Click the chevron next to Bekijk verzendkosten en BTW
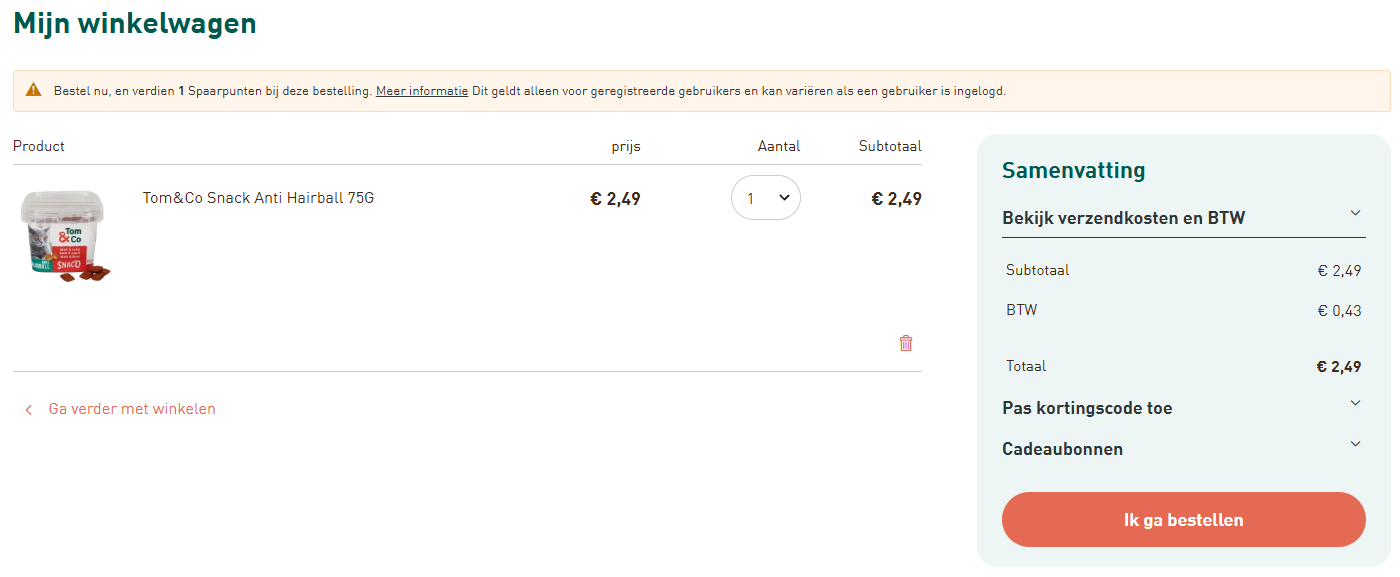Viewport: 1400px width, 577px height. pyautogui.click(x=1355, y=213)
